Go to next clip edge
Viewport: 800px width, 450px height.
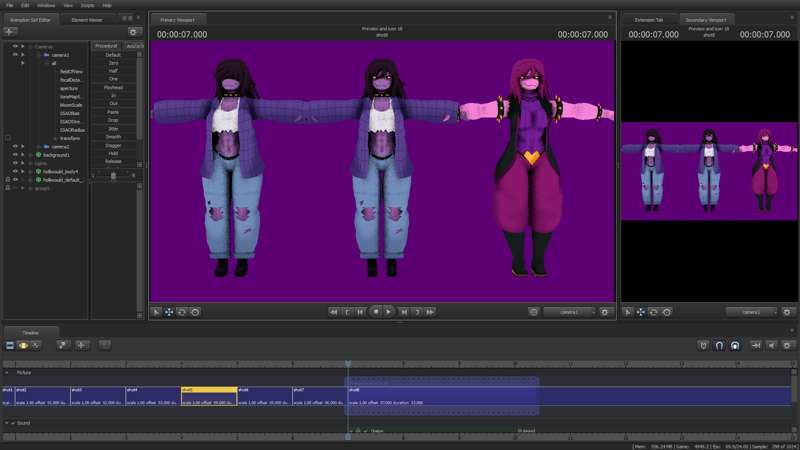(x=417, y=312)
